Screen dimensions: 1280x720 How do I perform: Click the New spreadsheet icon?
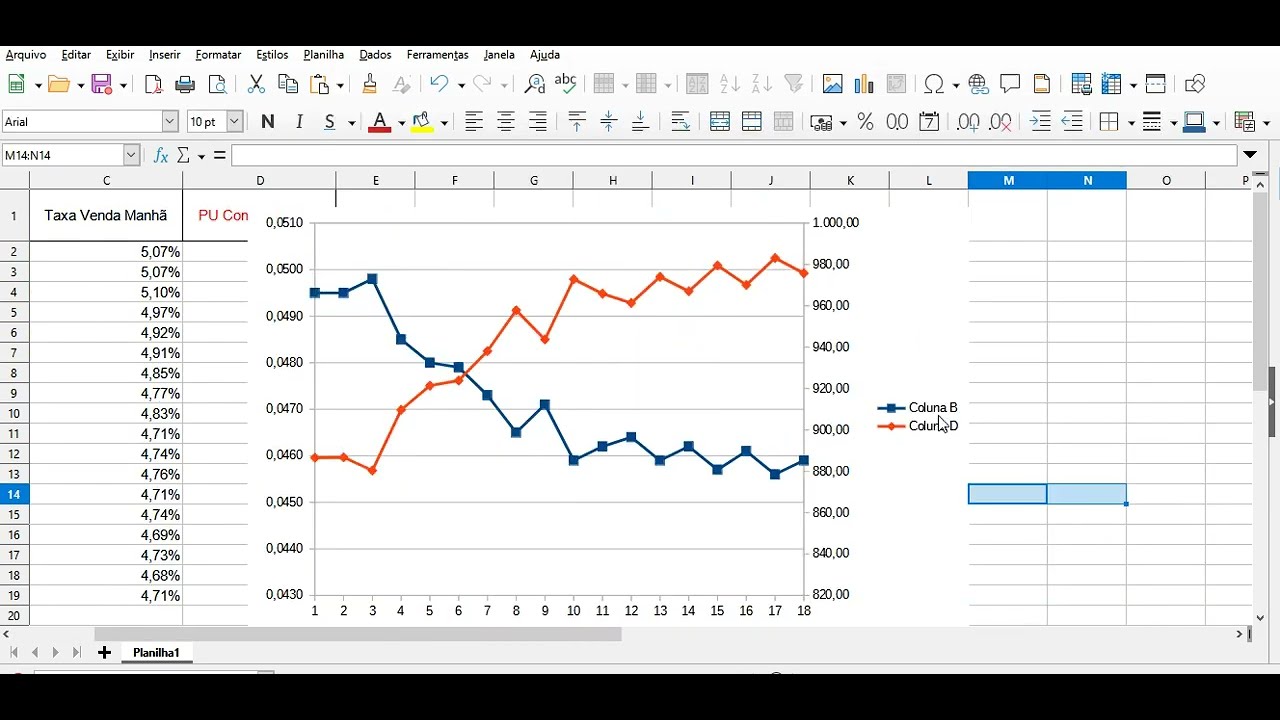click(17, 84)
